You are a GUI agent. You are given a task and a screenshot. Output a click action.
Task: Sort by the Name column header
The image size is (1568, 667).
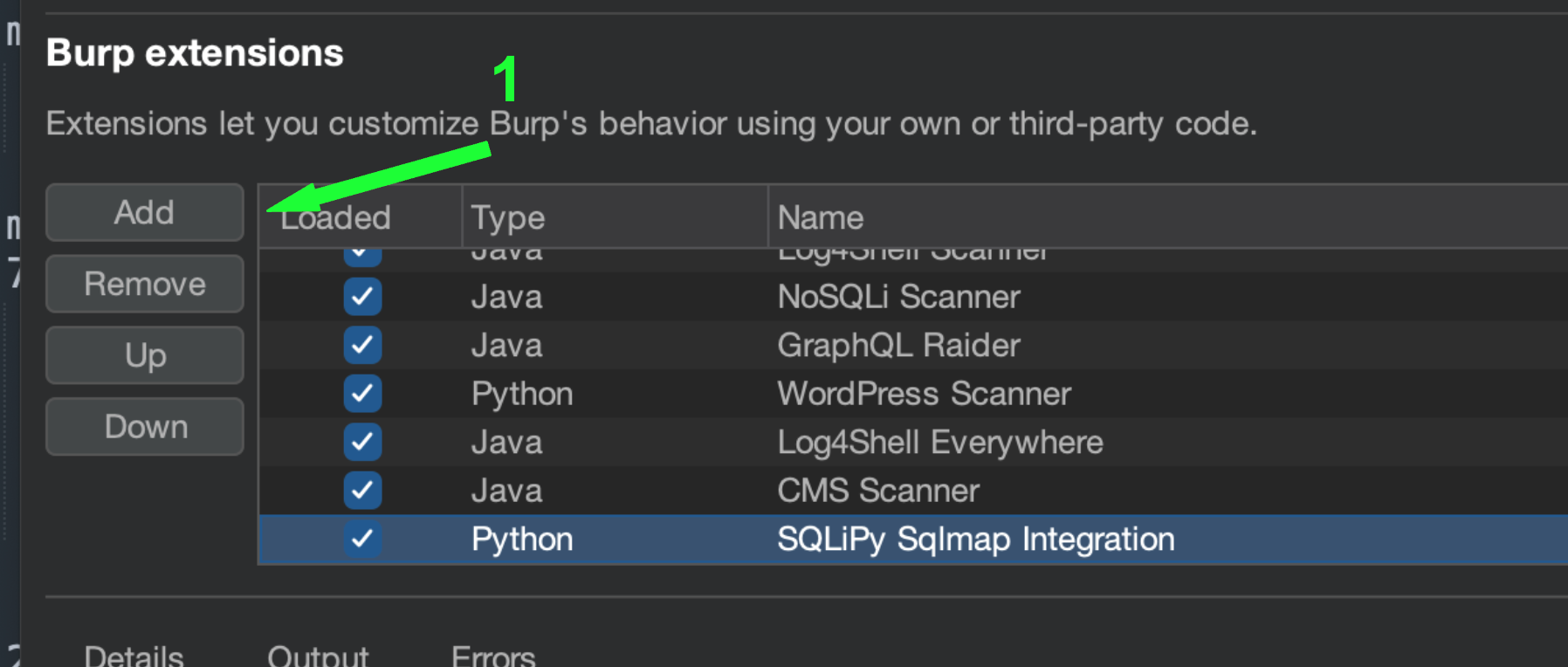[x=1168, y=217]
